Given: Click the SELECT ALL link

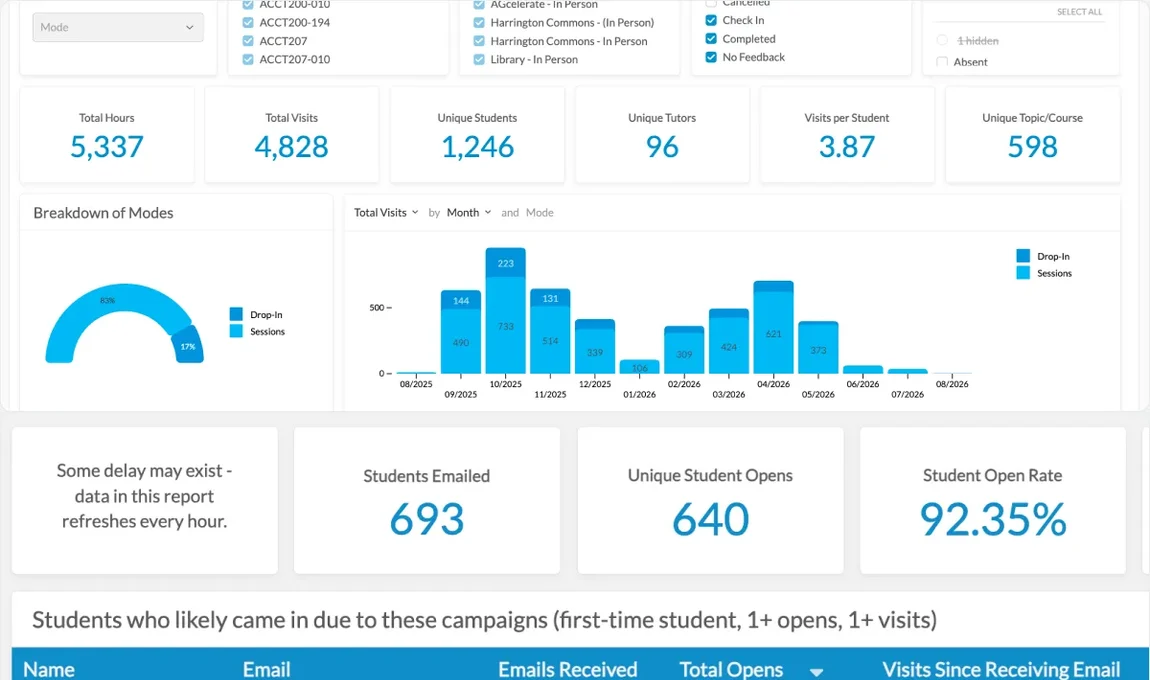Looking at the screenshot, I should pyautogui.click(x=1079, y=12).
